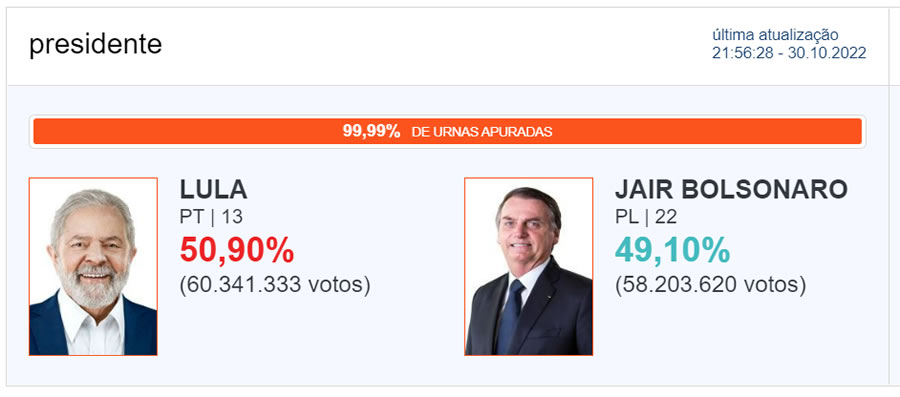The width and height of the screenshot is (900, 397).
Task: Click candidate number 13
Action: pos(231,217)
